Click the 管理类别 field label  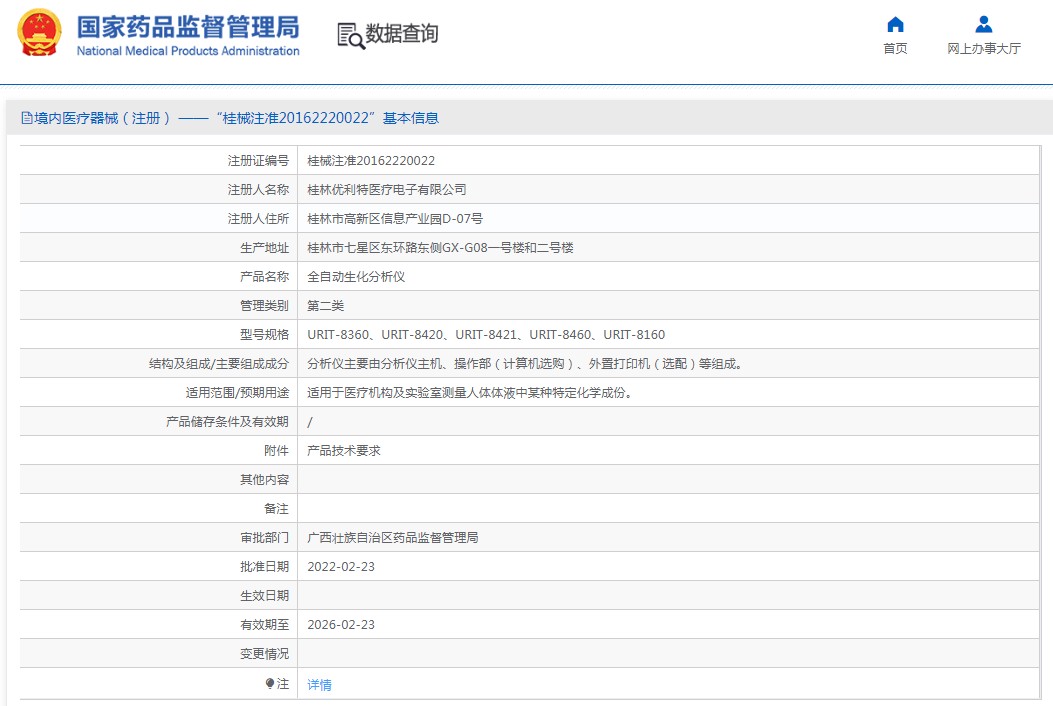pyautogui.click(x=265, y=306)
